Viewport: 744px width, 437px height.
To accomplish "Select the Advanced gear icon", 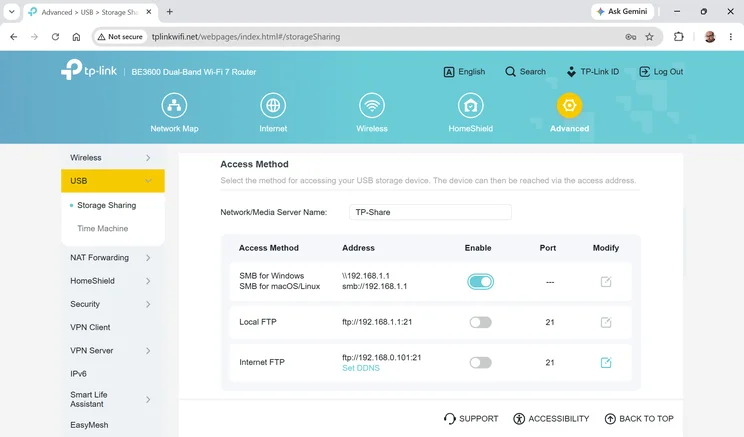I will pyautogui.click(x=569, y=105).
